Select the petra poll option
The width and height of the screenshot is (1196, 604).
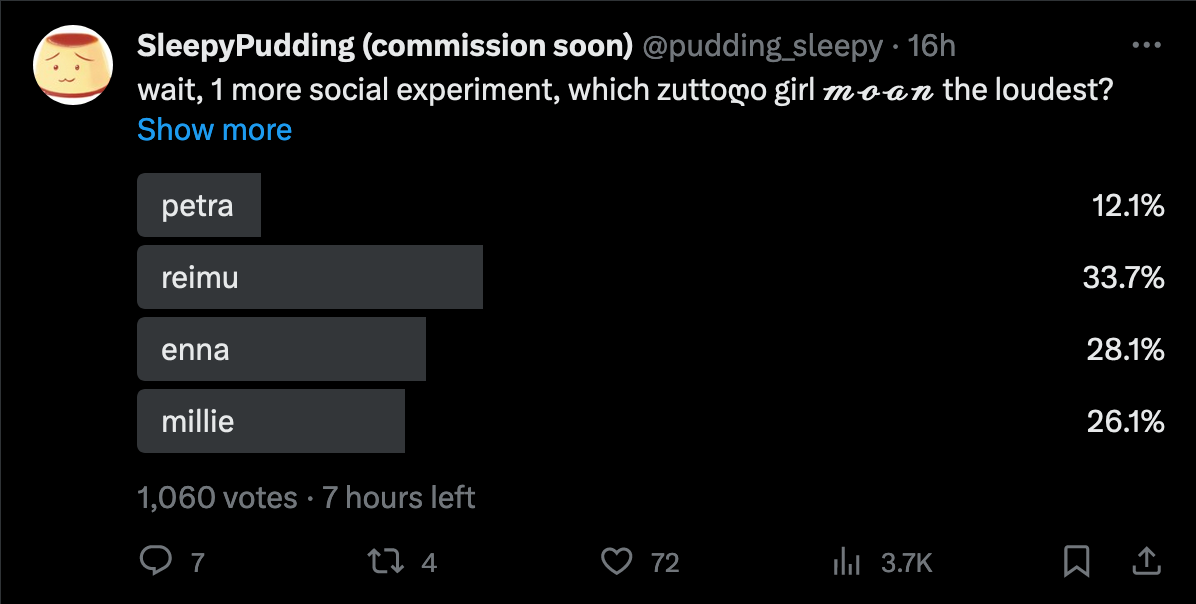[198, 206]
